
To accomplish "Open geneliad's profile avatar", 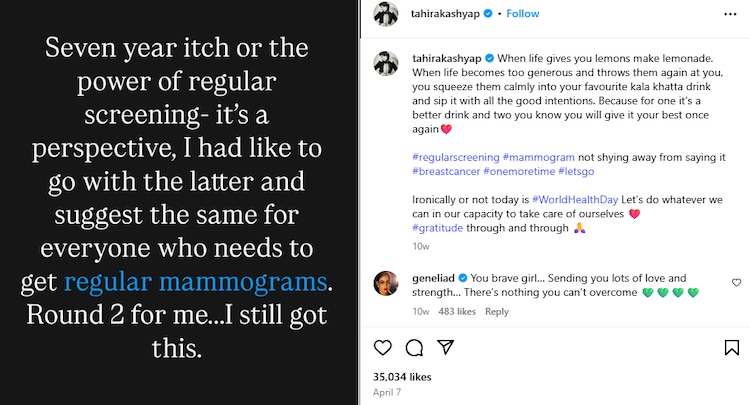I will click(387, 283).
